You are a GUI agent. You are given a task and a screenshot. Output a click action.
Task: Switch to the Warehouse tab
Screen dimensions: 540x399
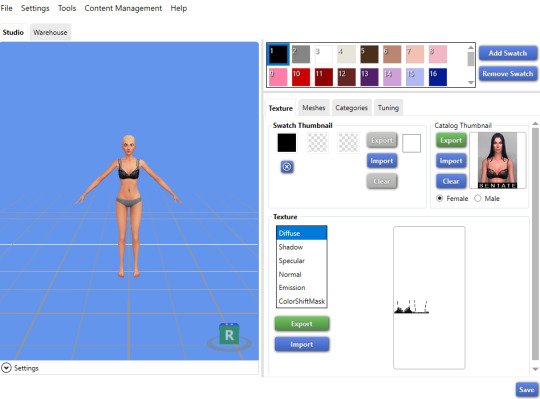[50, 32]
